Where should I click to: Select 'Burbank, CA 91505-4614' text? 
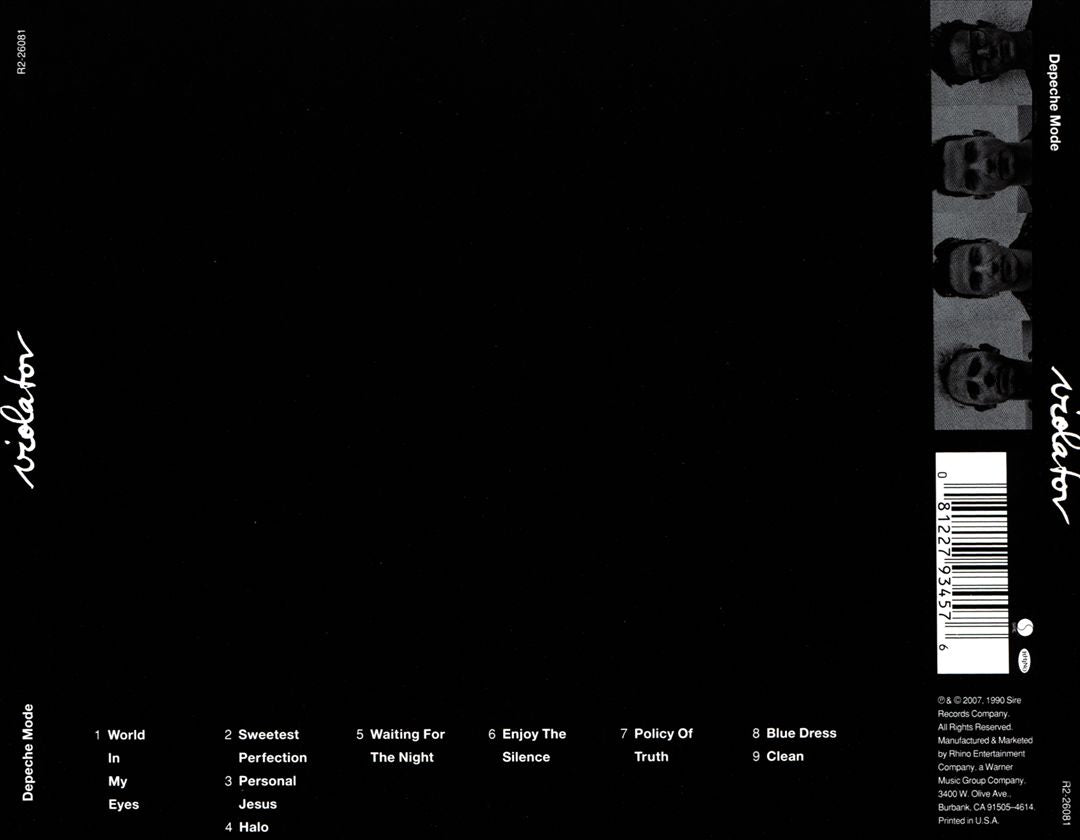[x=986, y=808]
